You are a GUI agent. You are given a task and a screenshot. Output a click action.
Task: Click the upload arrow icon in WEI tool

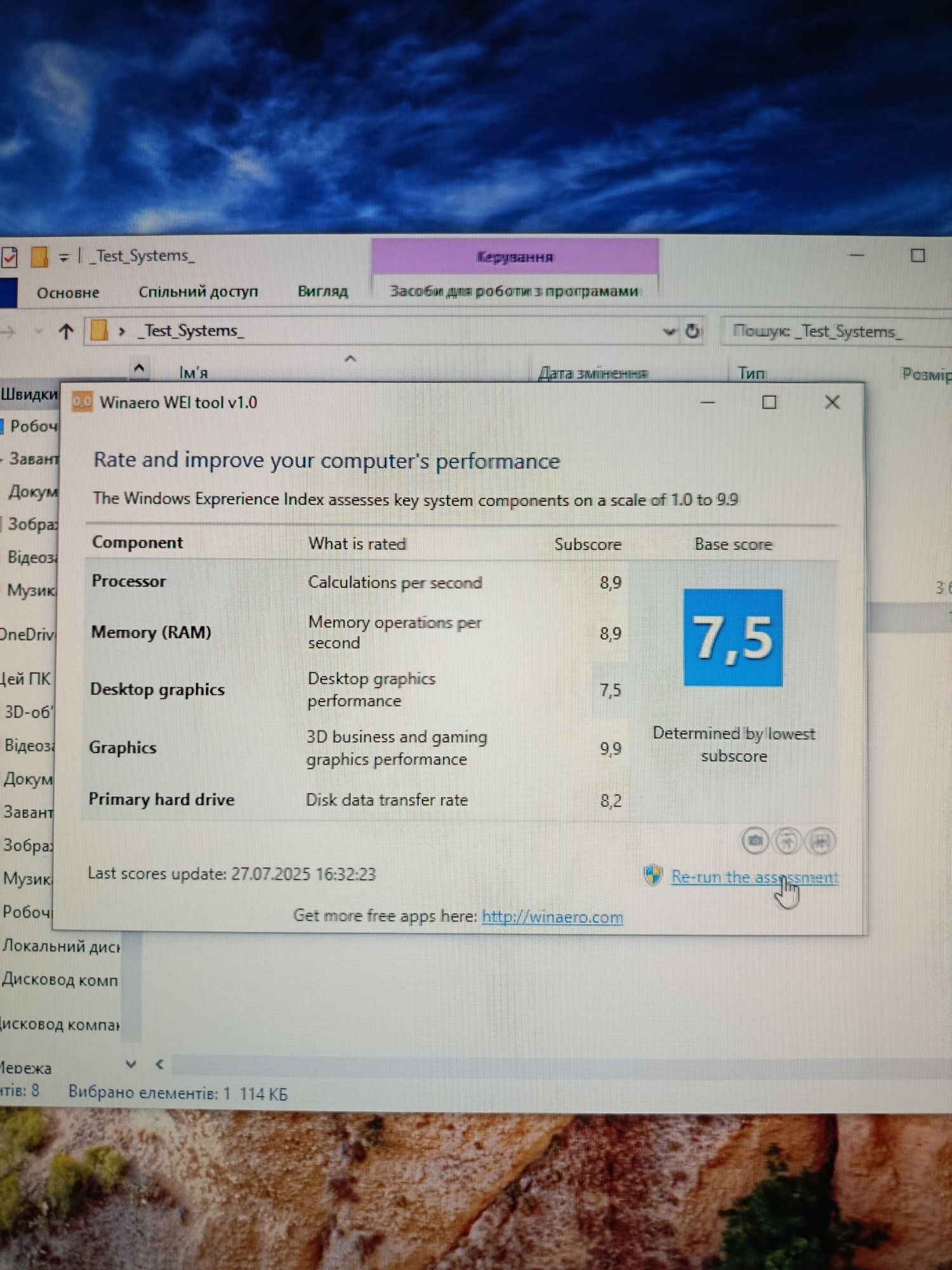click(788, 841)
